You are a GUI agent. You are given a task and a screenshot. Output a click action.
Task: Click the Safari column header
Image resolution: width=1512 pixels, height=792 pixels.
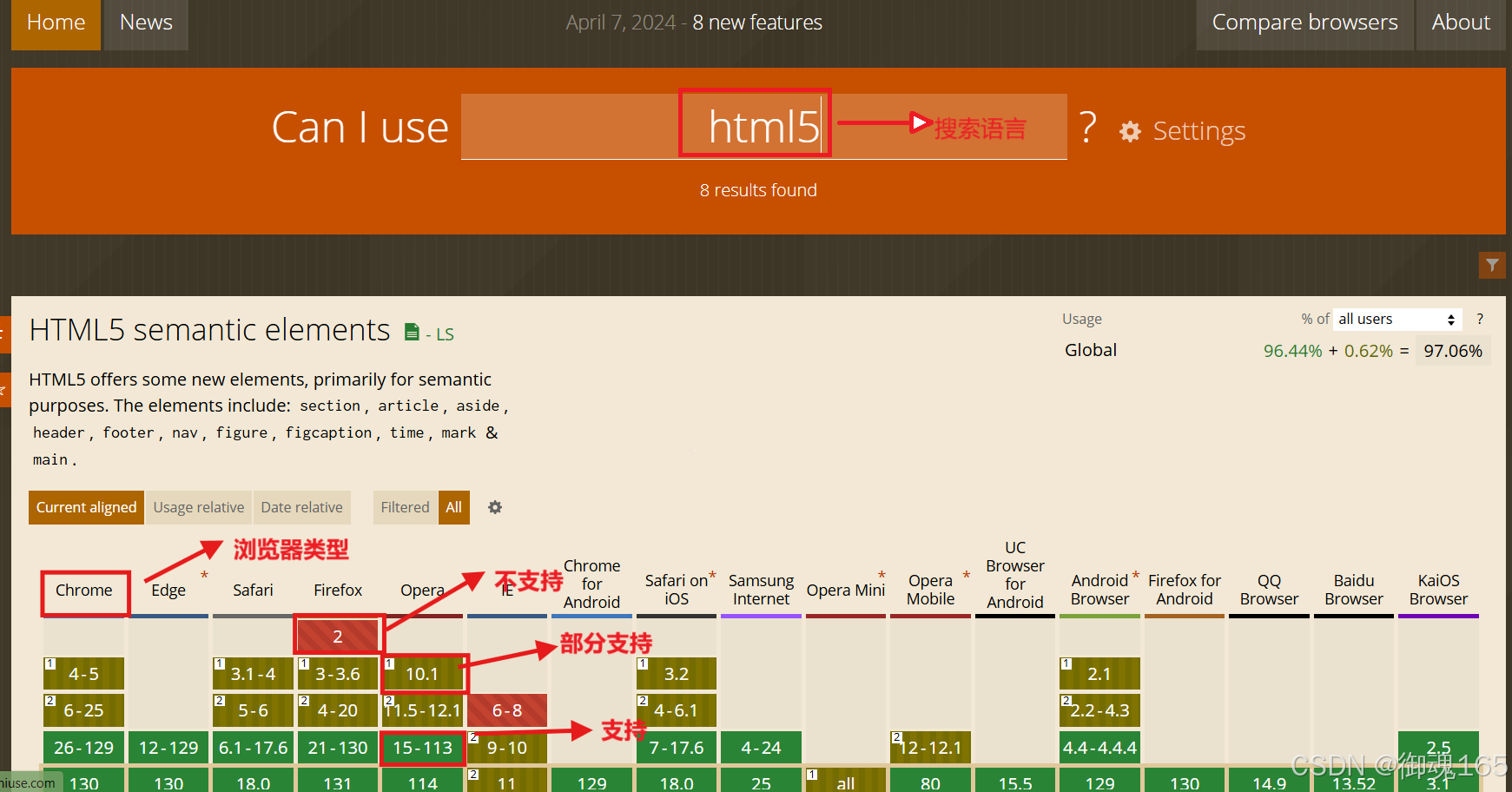coord(253,591)
